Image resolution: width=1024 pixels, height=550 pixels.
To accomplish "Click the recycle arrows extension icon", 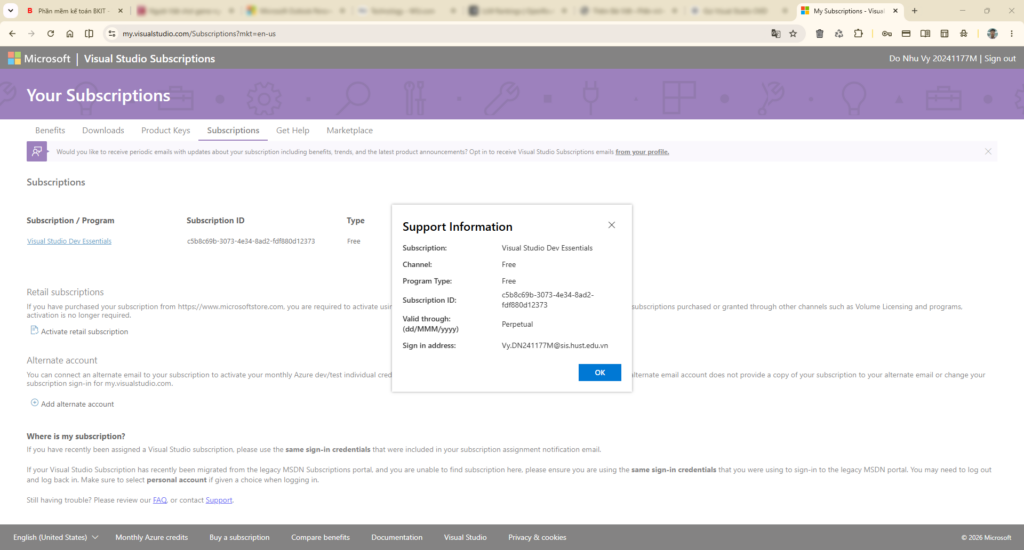I will (839, 33).
